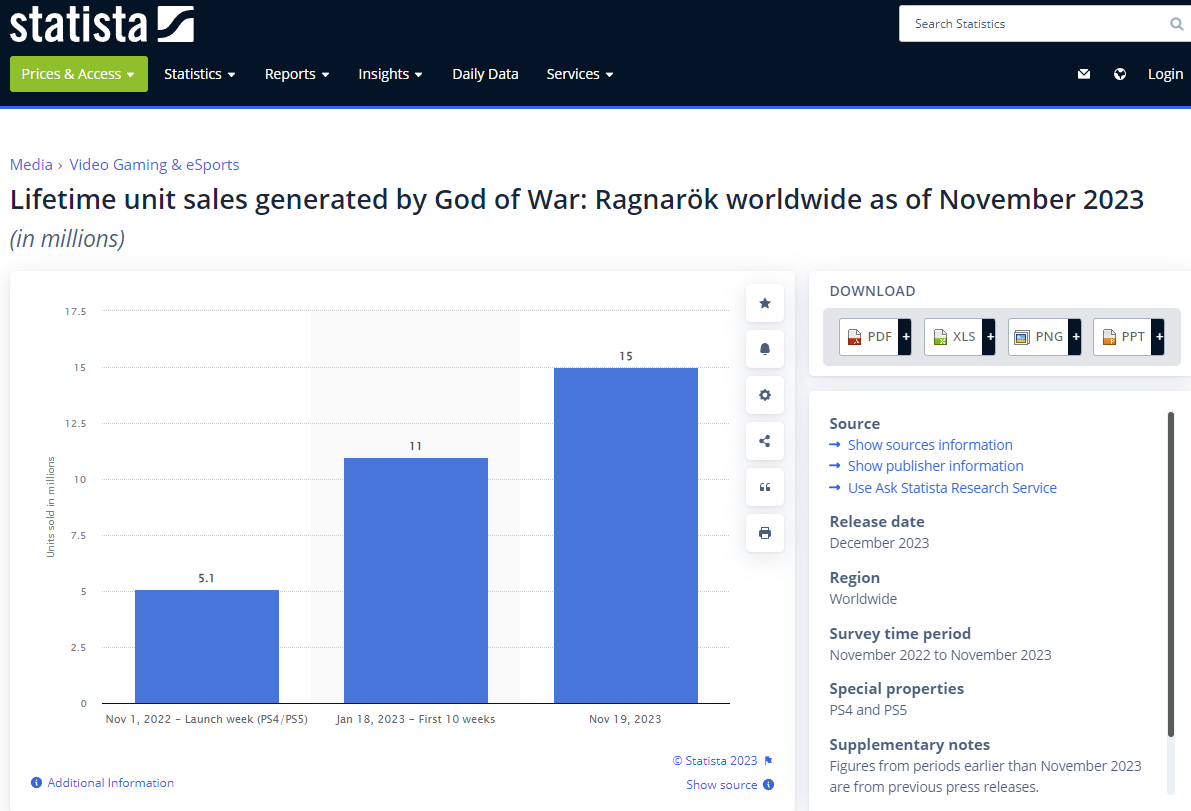Expand the Insights menu
The image size is (1191, 811).
[390, 74]
